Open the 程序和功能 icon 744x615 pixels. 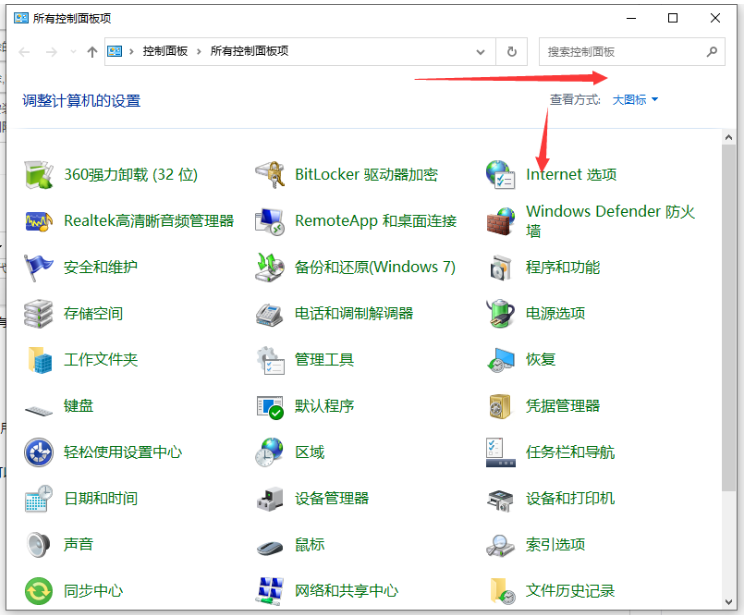[x=501, y=267]
